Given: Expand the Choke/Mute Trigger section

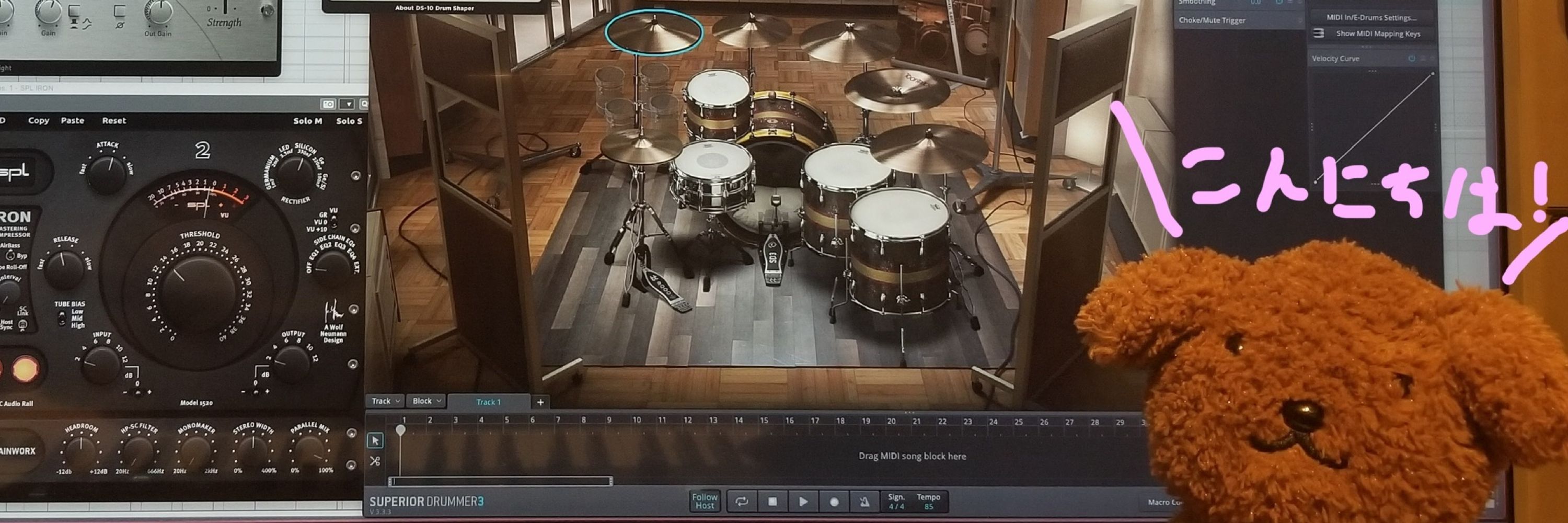Looking at the screenshot, I should click(x=1238, y=20).
